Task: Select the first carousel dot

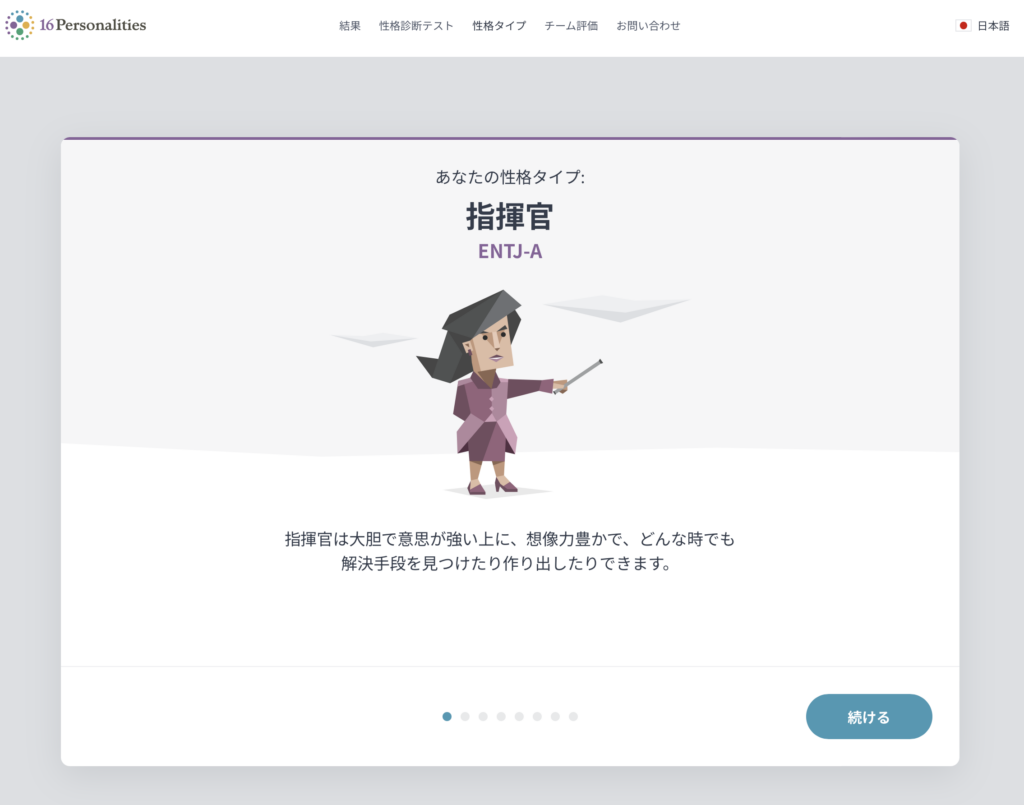Action: 446,716
